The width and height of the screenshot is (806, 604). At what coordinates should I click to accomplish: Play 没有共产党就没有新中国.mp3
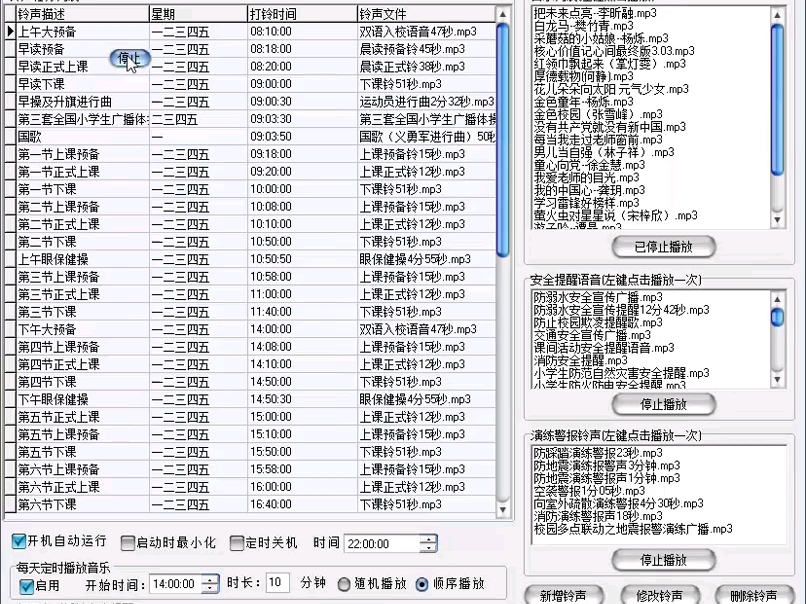click(610, 127)
